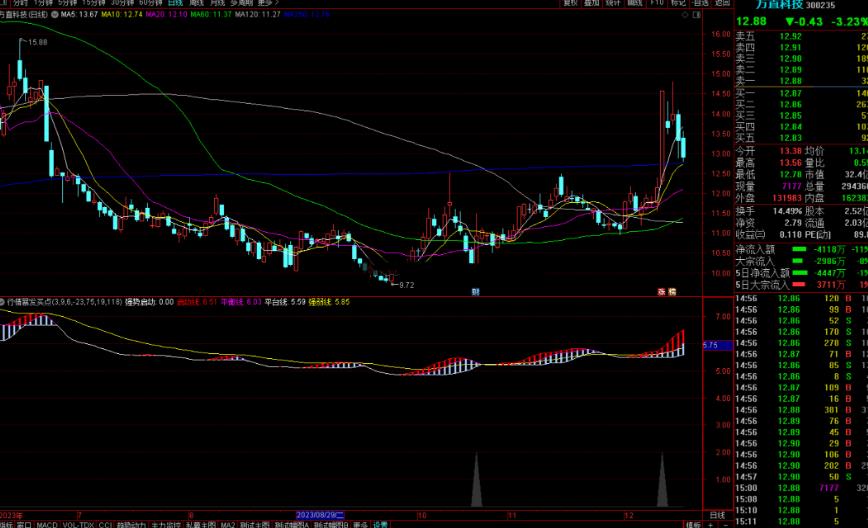Click the 卖五 12.92 order row

click(x=802, y=37)
